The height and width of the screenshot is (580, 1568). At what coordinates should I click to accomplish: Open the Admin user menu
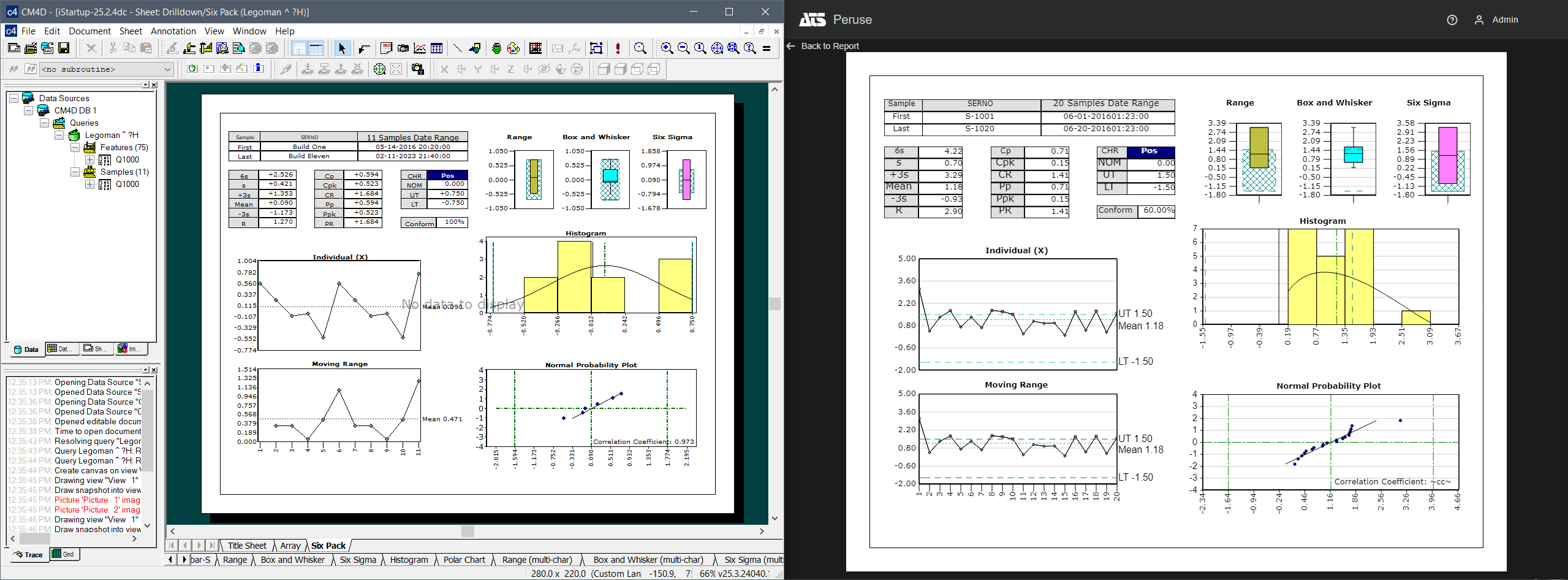coord(1496,20)
